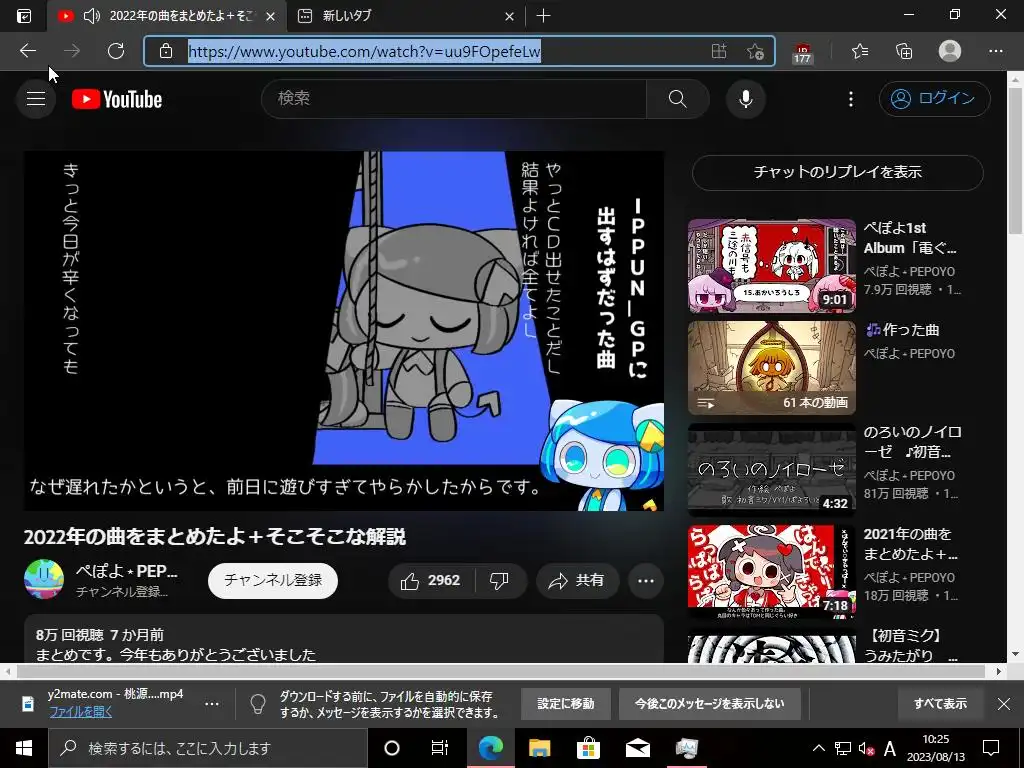The image size is (1024, 768).
Task: Open Task View on the taskbar
Action: pos(440,748)
